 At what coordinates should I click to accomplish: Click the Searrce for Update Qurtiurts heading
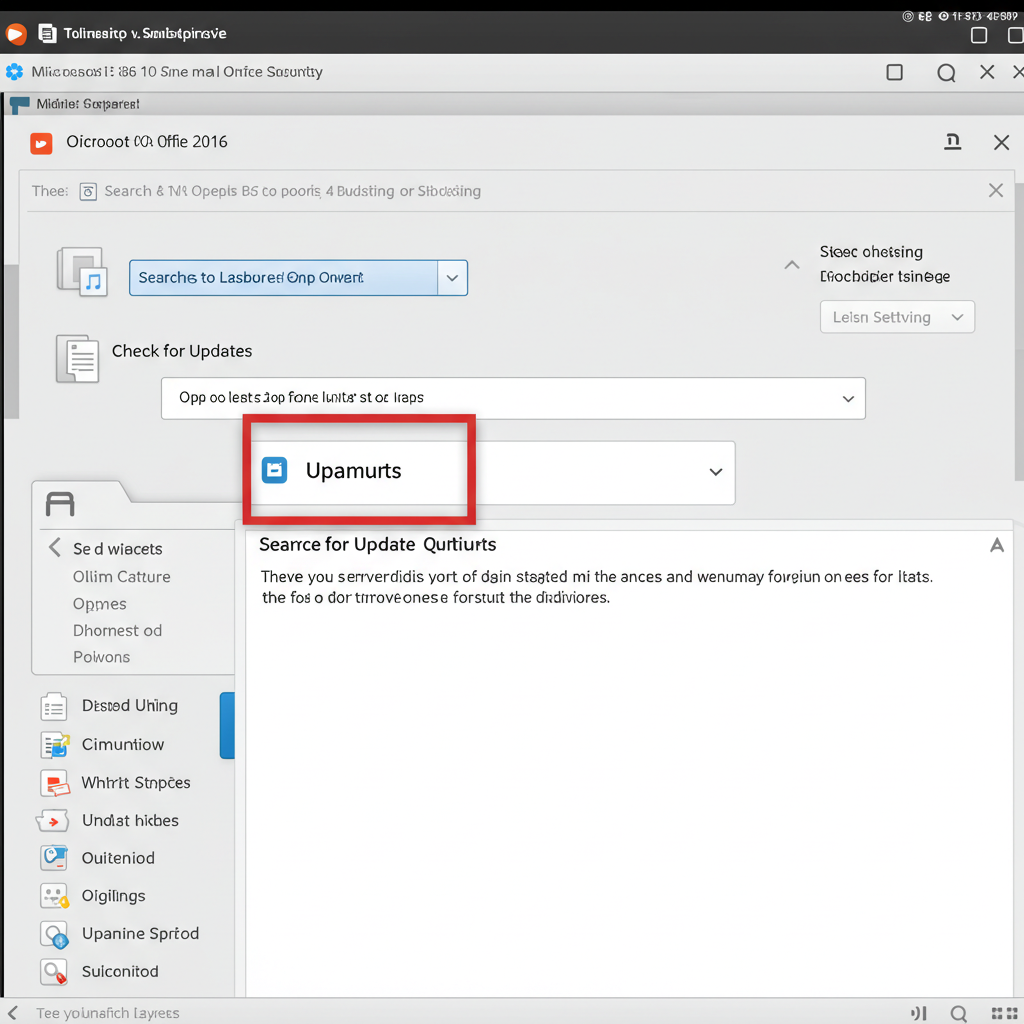[x=377, y=545]
